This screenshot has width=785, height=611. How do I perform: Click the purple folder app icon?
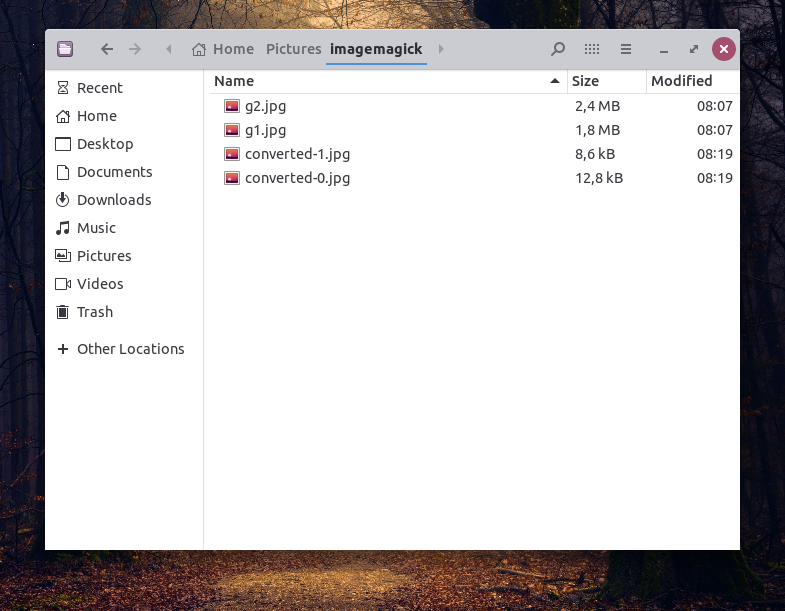pos(65,49)
